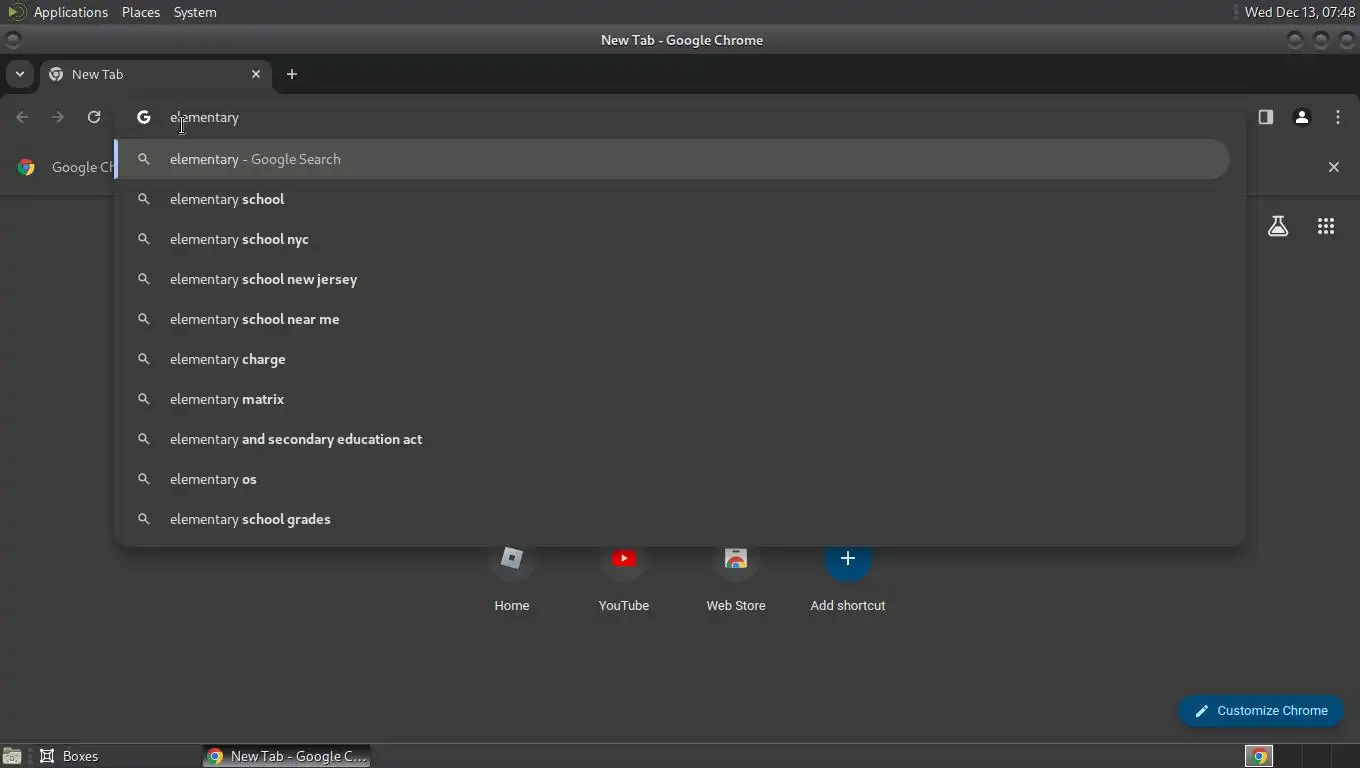This screenshot has height=768, width=1360.
Task: Choose elementary and secondary education act
Action: tap(672, 439)
